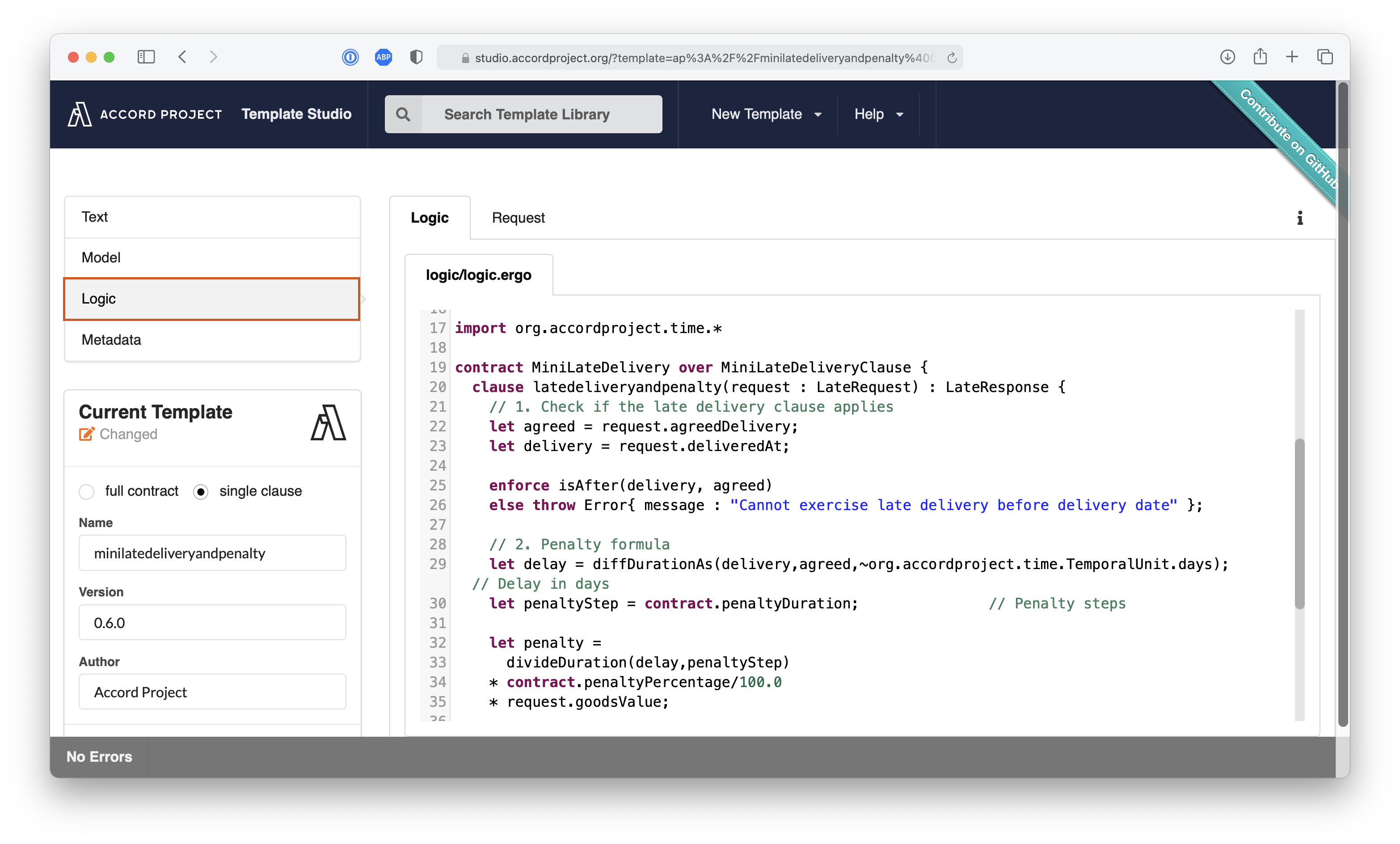The width and height of the screenshot is (1400, 844).
Task: Click the code editor vertical scrollbar
Action: tap(1299, 523)
